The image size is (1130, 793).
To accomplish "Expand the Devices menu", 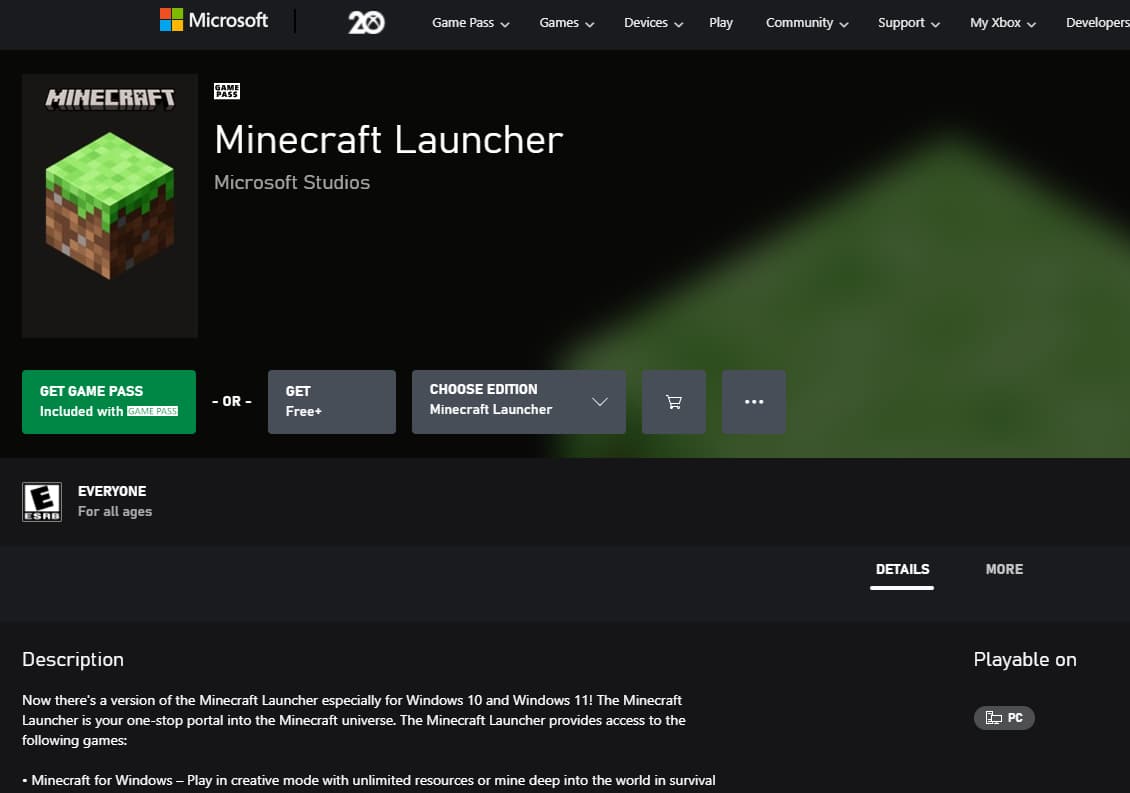I will point(653,23).
